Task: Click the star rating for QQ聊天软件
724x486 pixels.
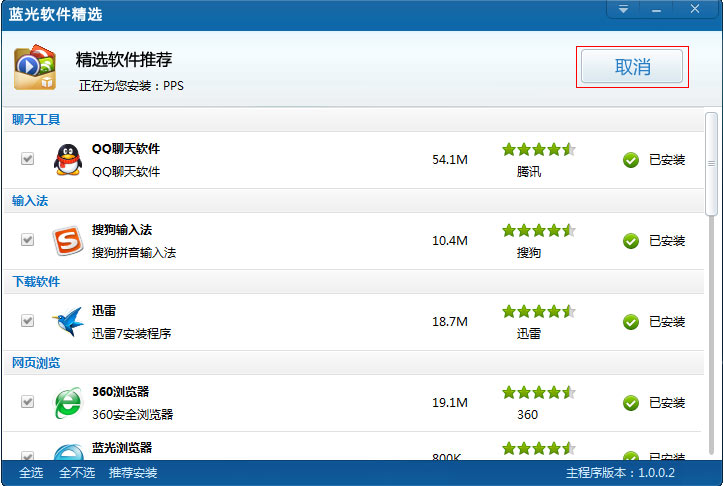Action: (539, 149)
